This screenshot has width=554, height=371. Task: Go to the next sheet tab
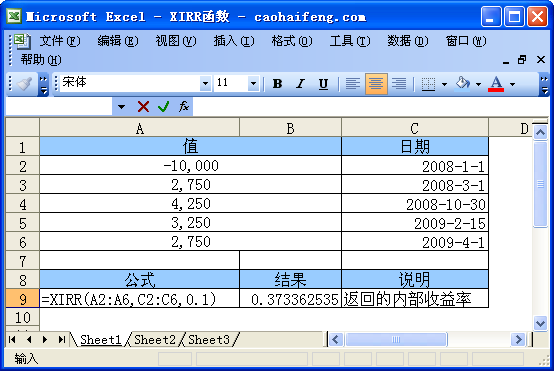pyautogui.click(x=45, y=340)
